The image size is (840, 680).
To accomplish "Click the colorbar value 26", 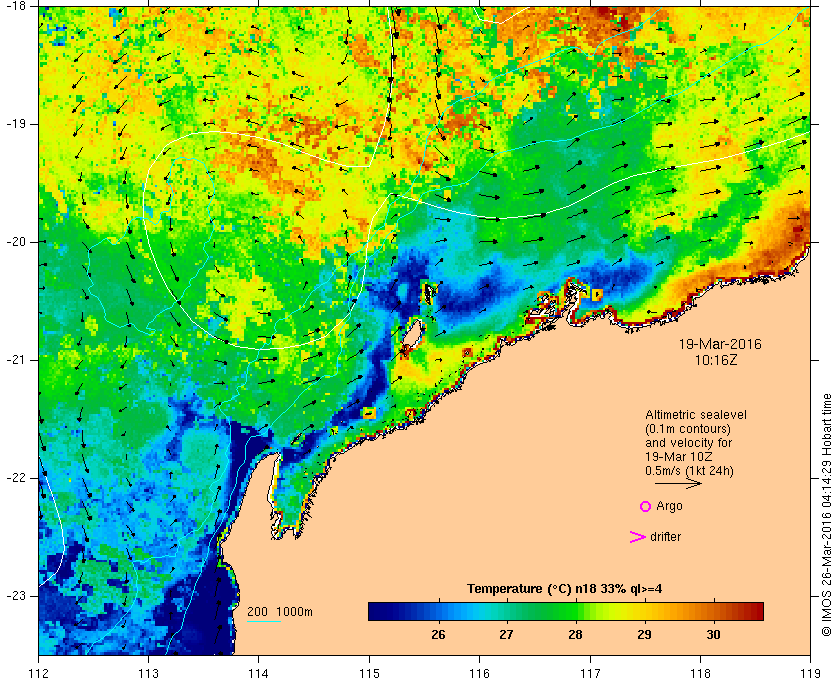I will click(x=438, y=635).
